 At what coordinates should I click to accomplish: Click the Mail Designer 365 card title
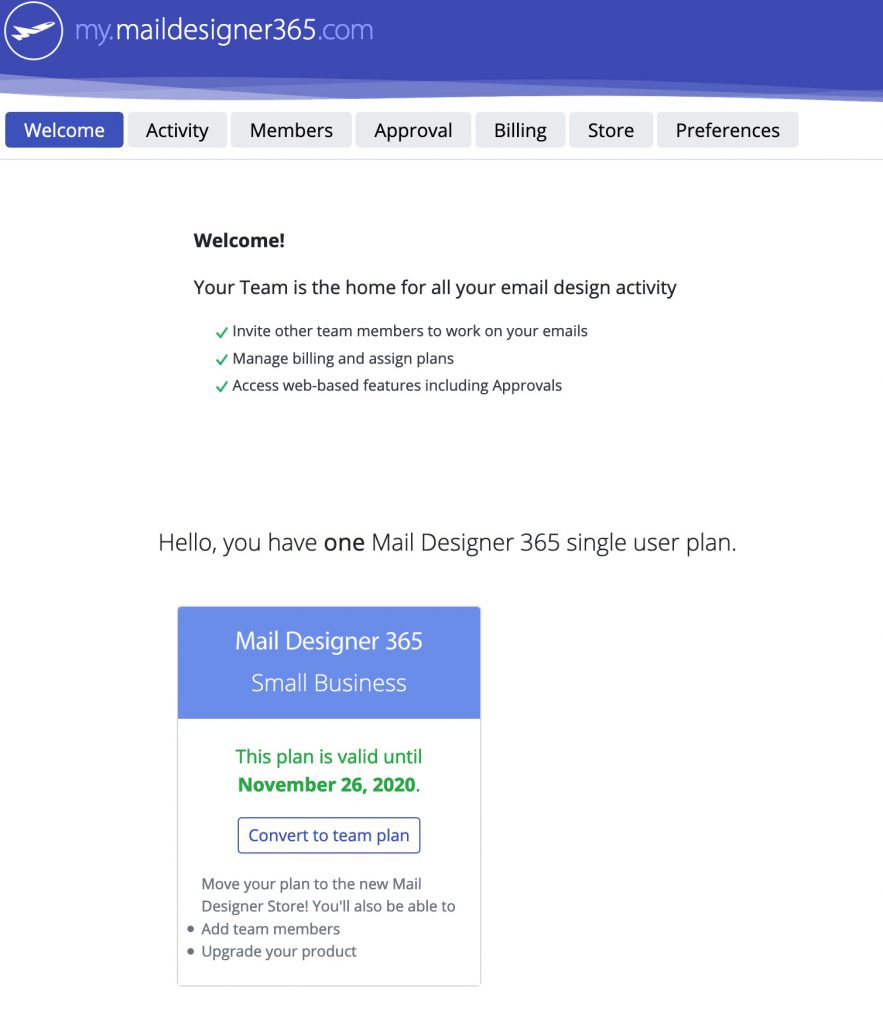click(x=329, y=641)
